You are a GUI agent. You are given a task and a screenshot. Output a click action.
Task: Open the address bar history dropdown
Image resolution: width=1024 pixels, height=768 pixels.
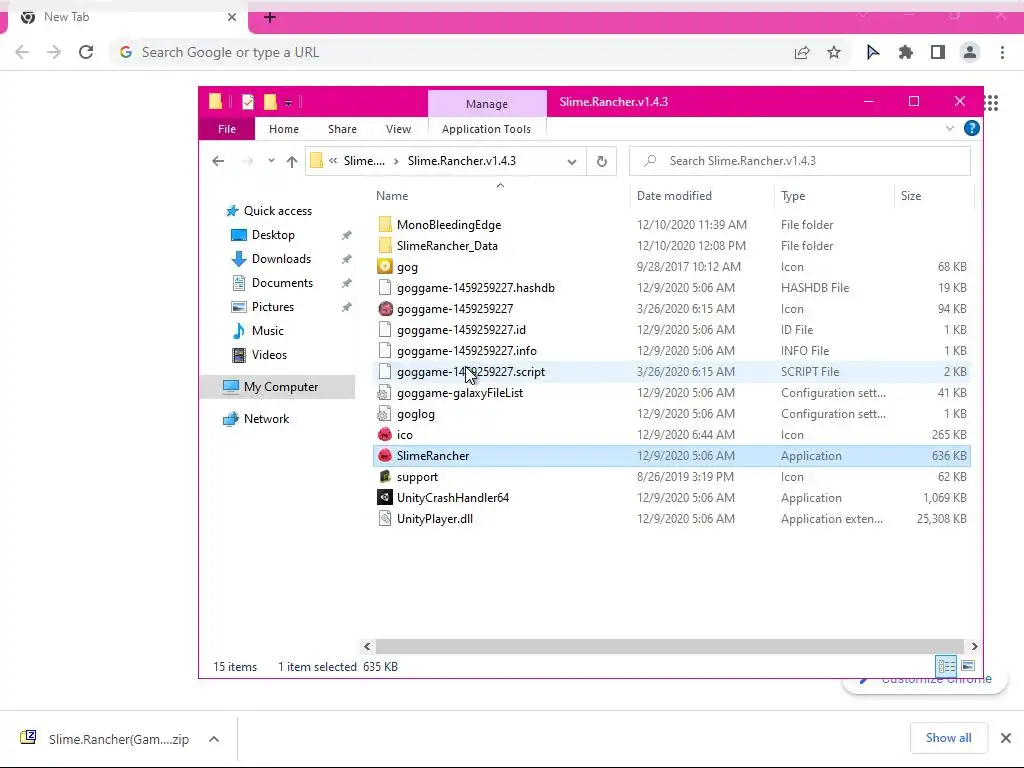coord(571,161)
